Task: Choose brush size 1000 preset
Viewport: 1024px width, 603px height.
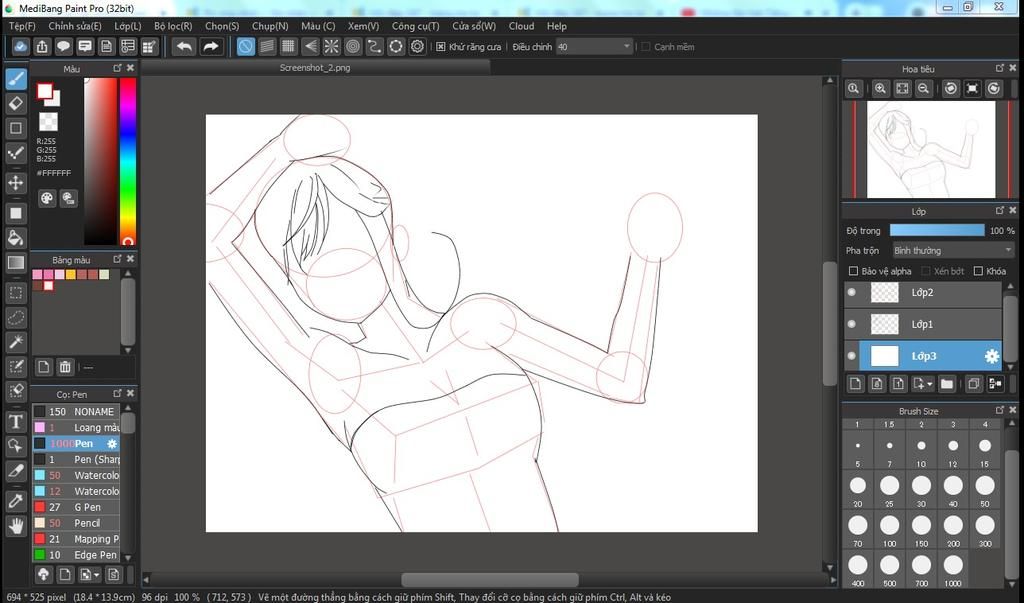Action: pos(953,568)
